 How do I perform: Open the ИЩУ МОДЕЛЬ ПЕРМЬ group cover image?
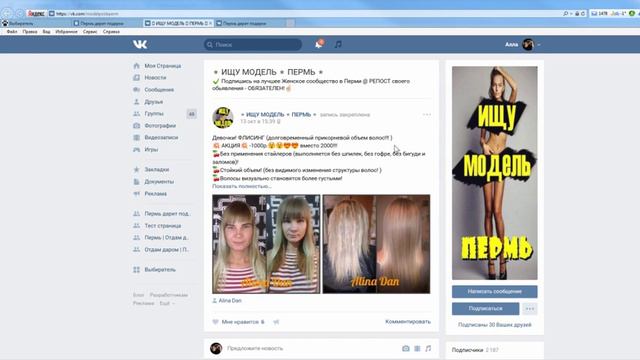coord(494,173)
